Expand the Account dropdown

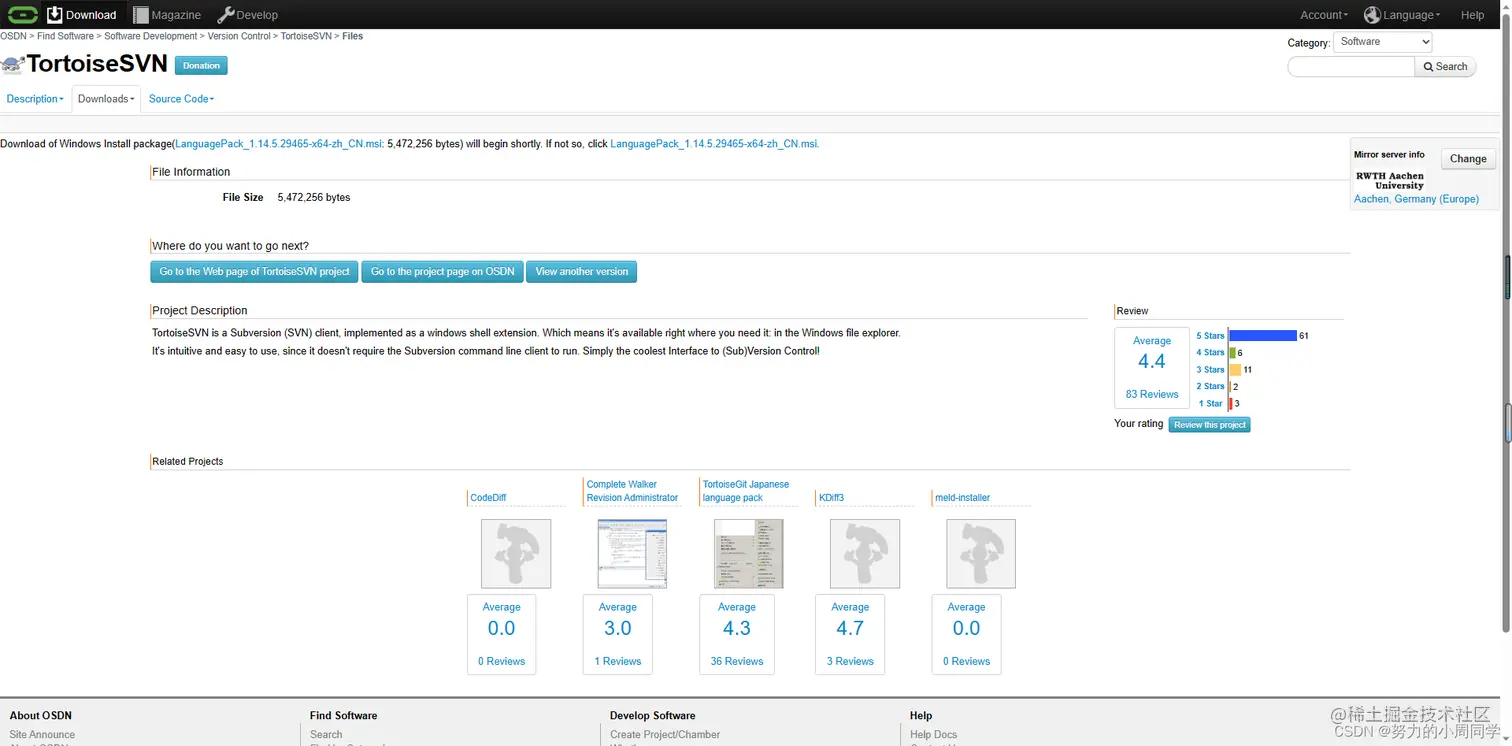click(x=1324, y=15)
